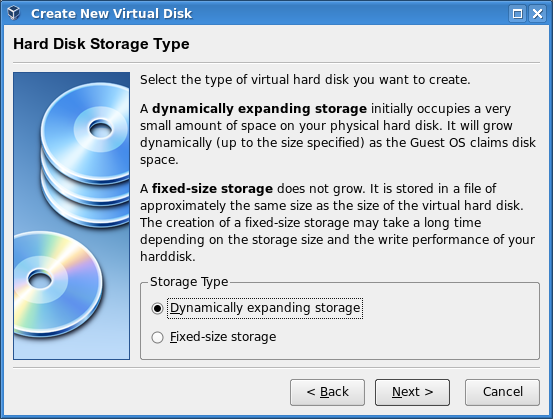The width and height of the screenshot is (553, 419).
Task: Click the rainbow-colored CD image
Action: point(58,284)
